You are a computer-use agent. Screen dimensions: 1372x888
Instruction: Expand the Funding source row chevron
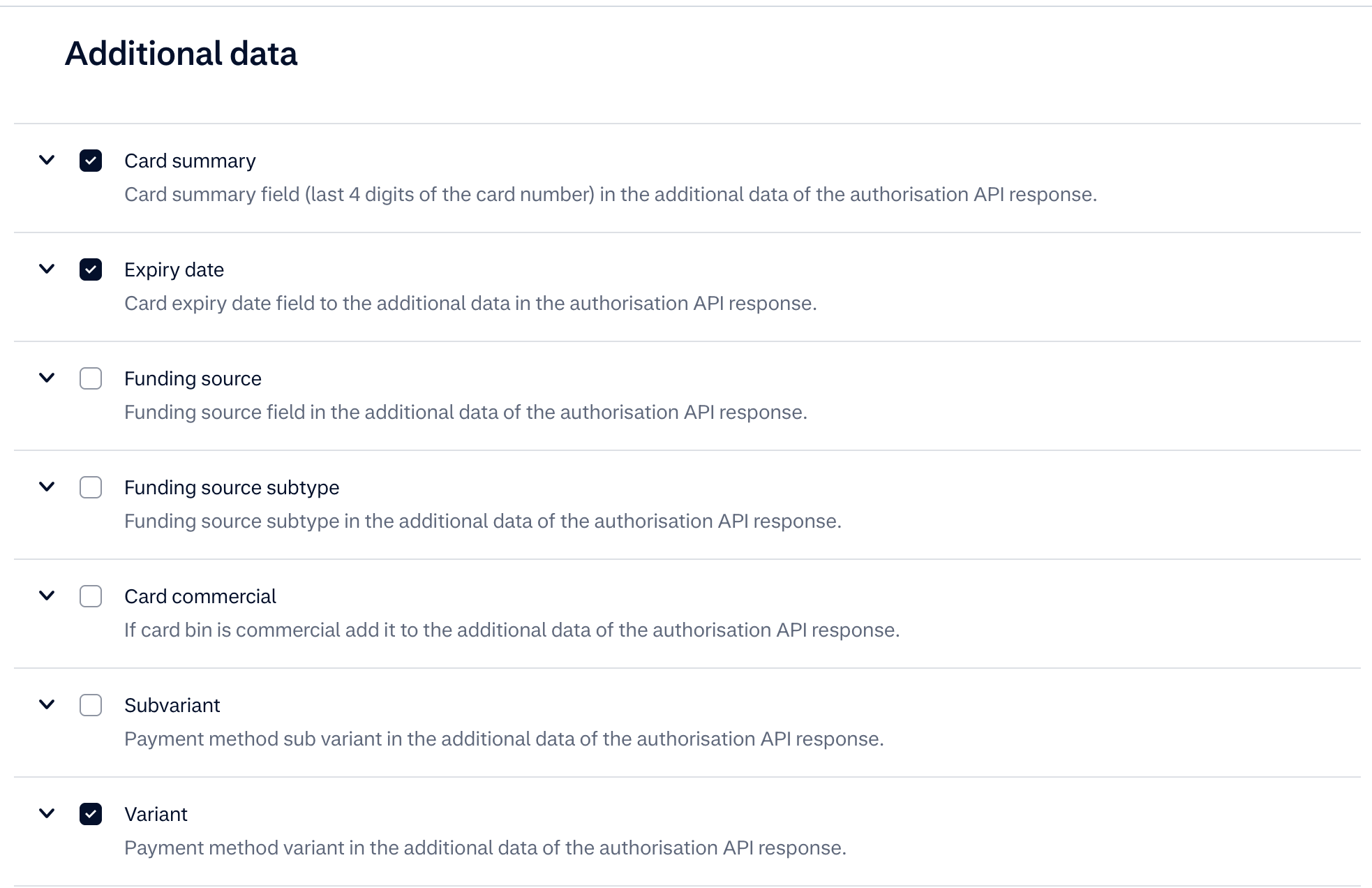click(x=47, y=378)
